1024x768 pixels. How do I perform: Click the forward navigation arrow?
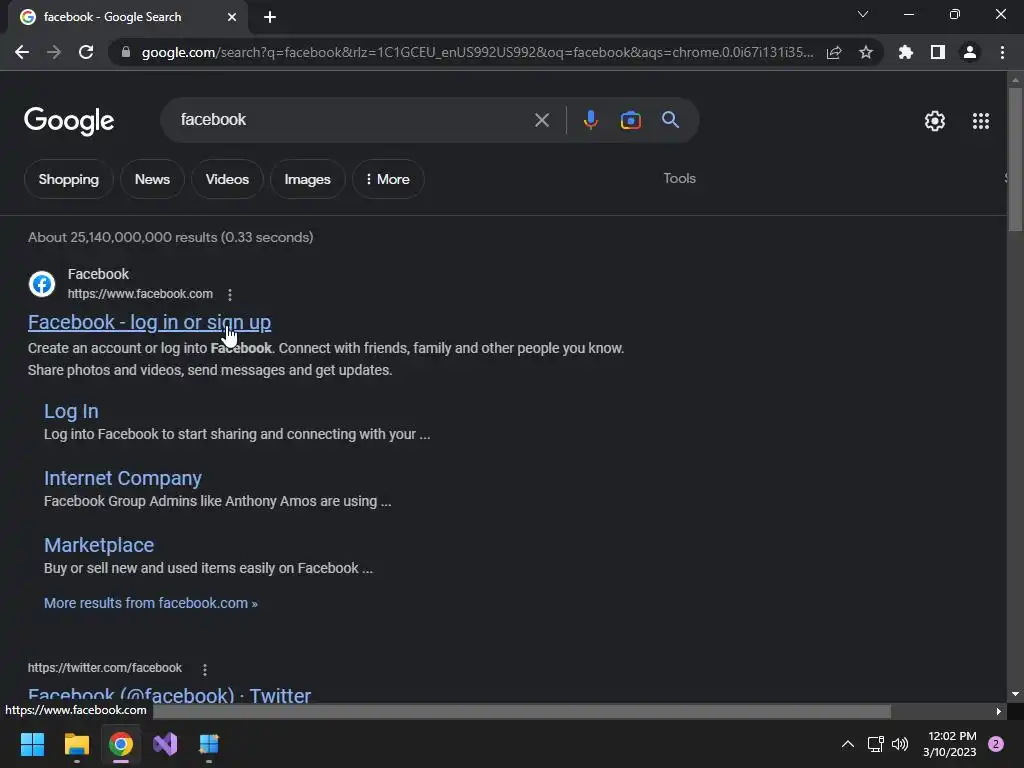(54, 52)
